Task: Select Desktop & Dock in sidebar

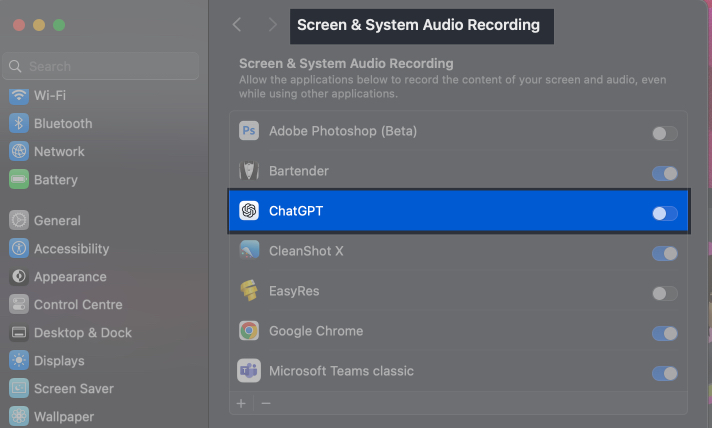Action: tap(82, 333)
